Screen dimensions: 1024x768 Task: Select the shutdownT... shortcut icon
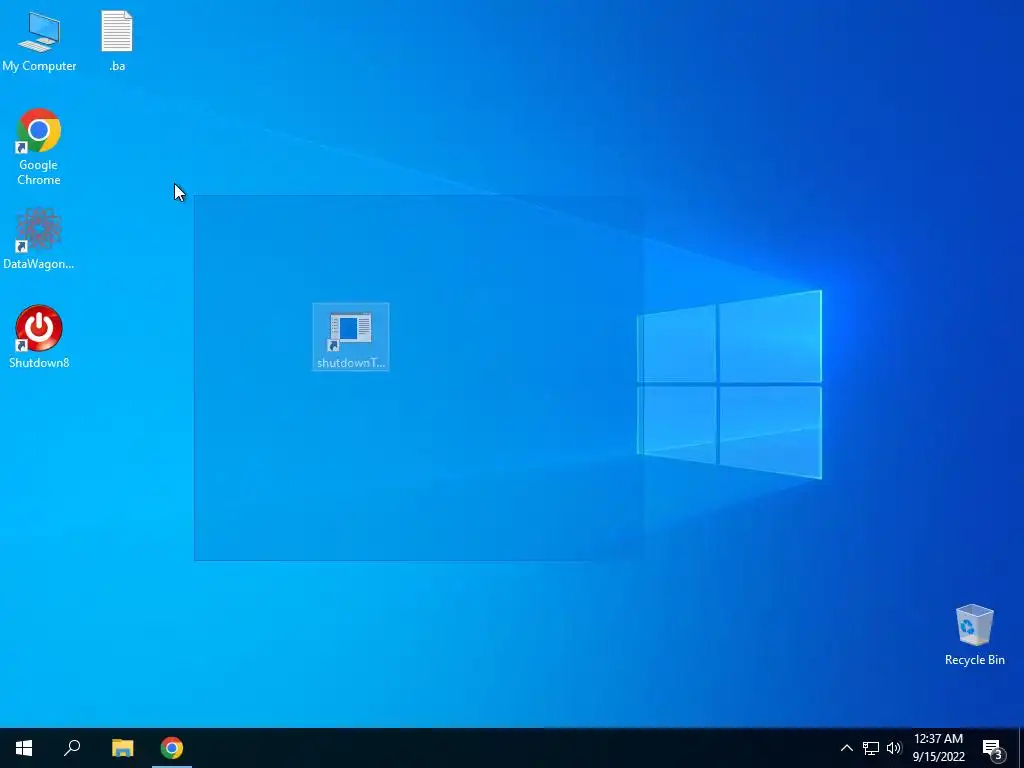(351, 337)
